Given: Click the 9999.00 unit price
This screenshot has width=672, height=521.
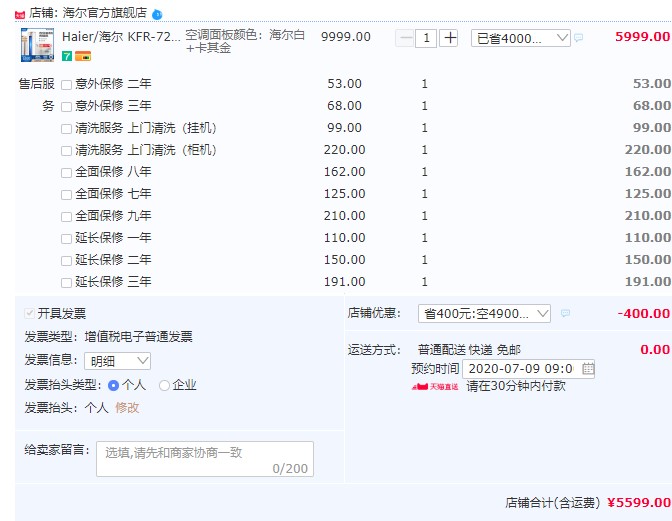Looking at the screenshot, I should tap(346, 37).
